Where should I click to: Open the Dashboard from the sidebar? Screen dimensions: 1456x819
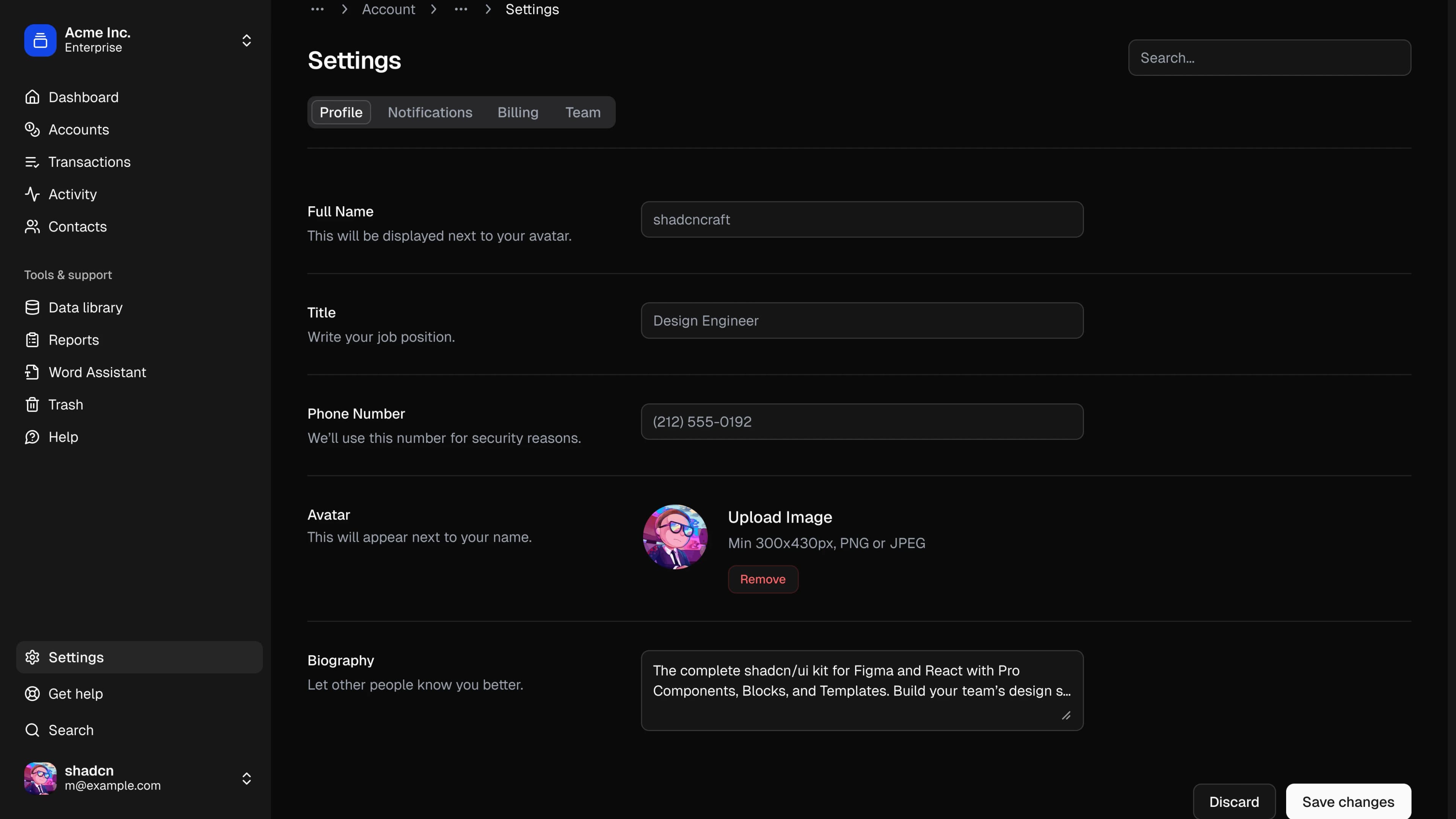[83, 97]
